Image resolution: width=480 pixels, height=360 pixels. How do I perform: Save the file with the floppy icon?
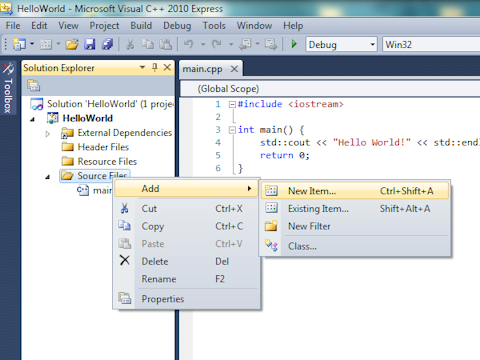click(x=89, y=44)
